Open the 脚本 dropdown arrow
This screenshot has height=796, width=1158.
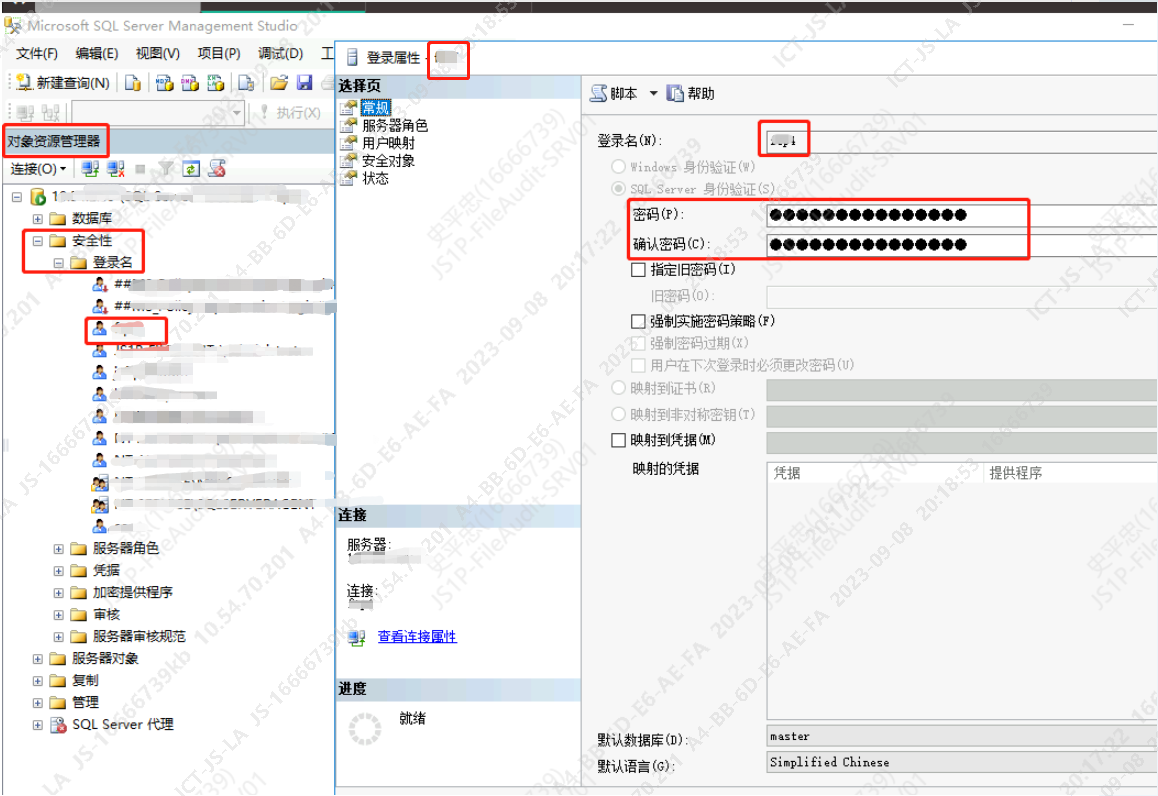(653, 94)
